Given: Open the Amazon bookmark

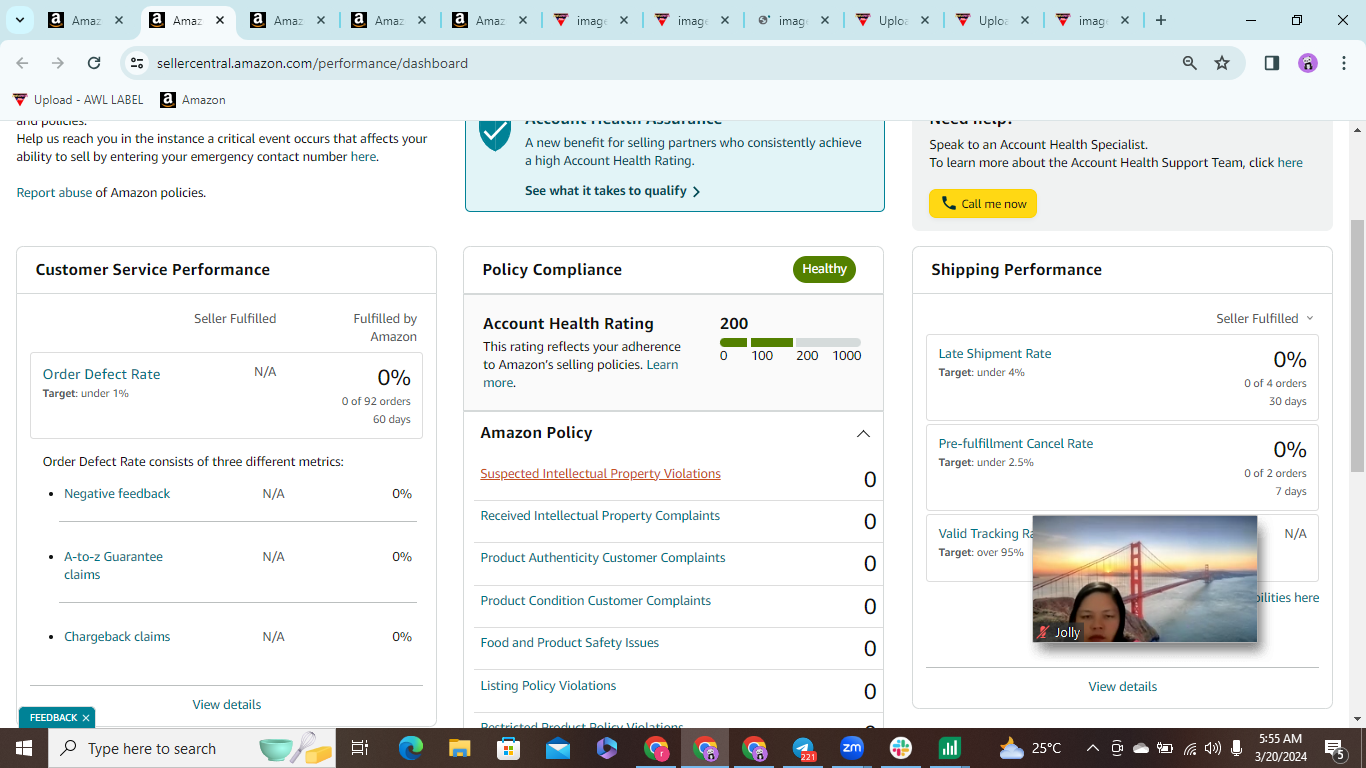Looking at the screenshot, I should click(x=193, y=100).
